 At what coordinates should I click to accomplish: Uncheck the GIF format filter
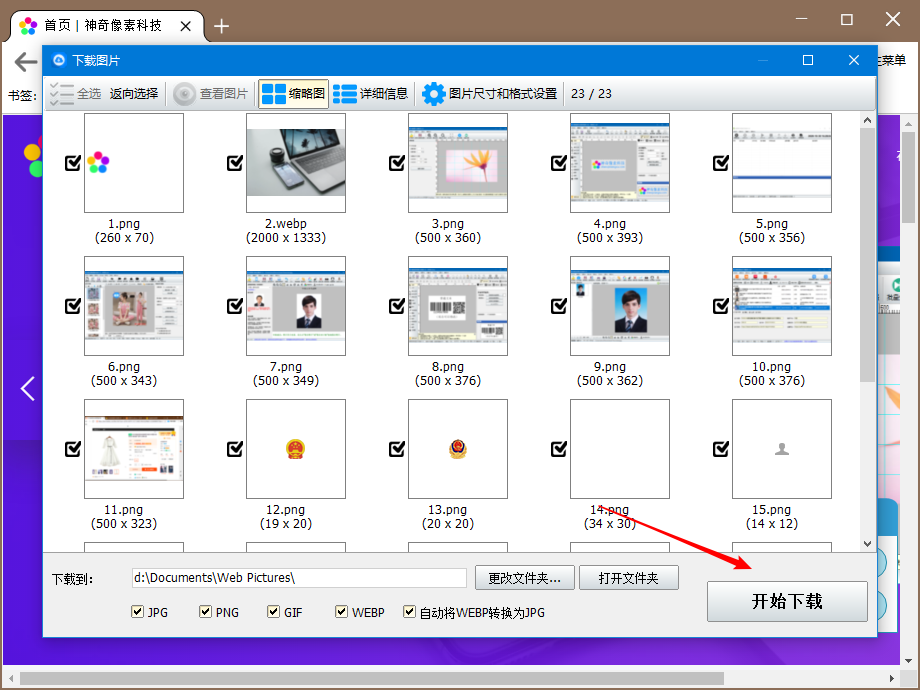(x=273, y=612)
